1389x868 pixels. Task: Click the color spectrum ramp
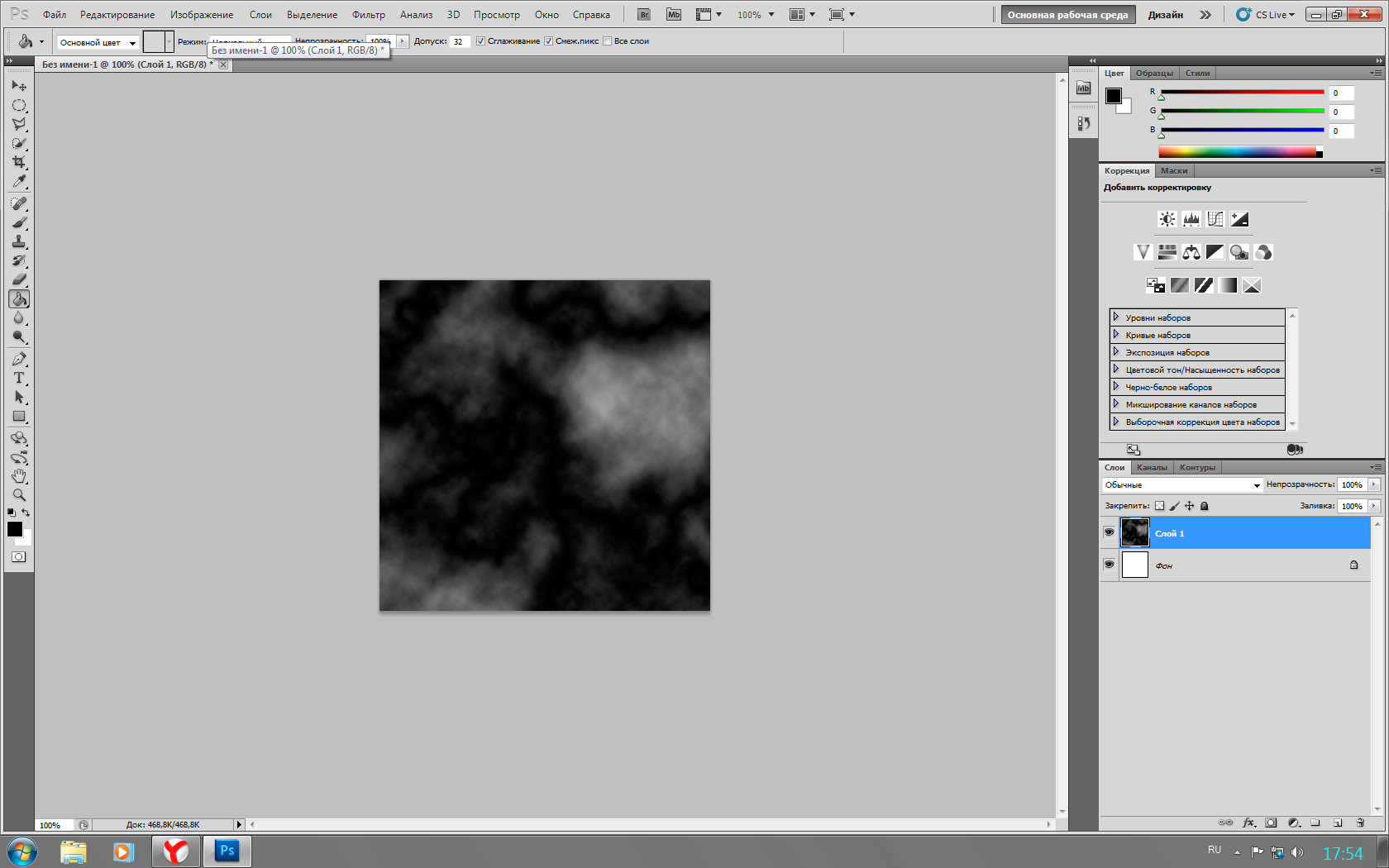tap(1240, 152)
